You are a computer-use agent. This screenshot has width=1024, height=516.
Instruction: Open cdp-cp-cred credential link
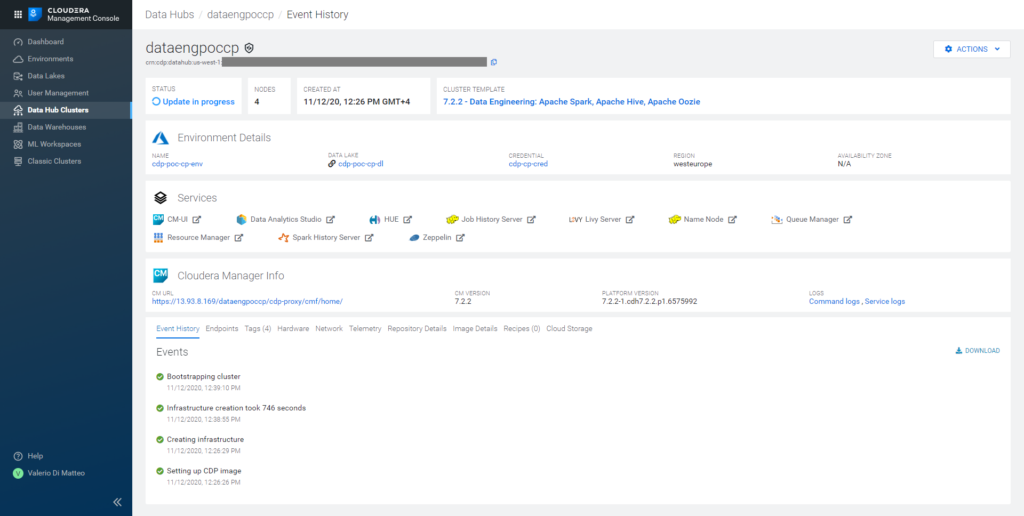click(528, 164)
